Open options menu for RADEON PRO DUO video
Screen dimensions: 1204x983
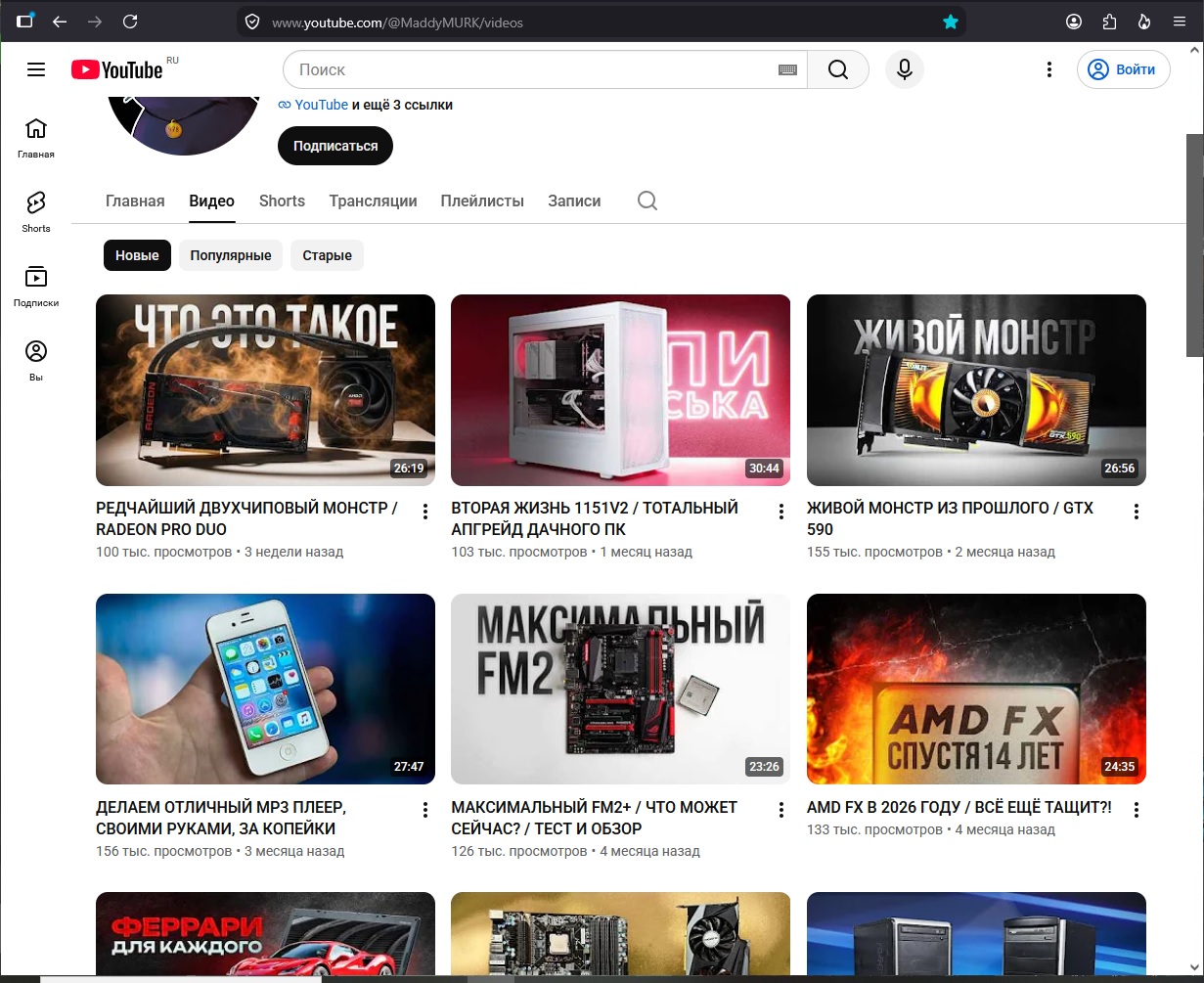click(425, 512)
